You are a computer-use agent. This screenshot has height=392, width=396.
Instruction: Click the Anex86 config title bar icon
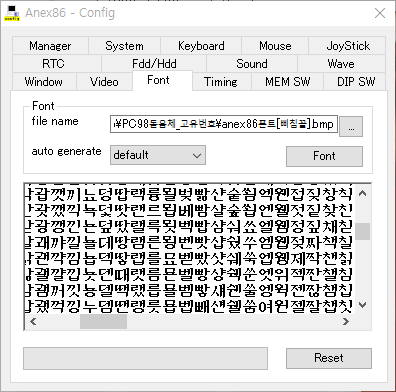tap(12, 13)
